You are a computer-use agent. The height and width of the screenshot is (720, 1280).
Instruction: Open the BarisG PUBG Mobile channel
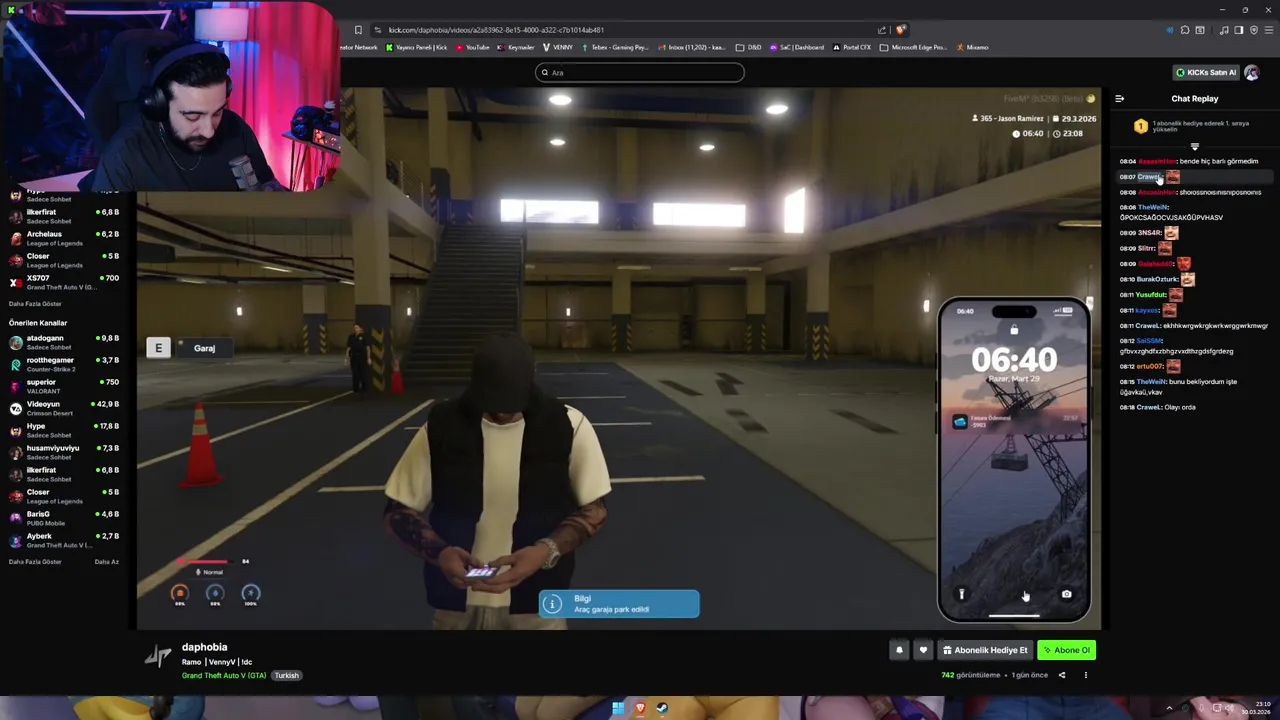[64, 518]
